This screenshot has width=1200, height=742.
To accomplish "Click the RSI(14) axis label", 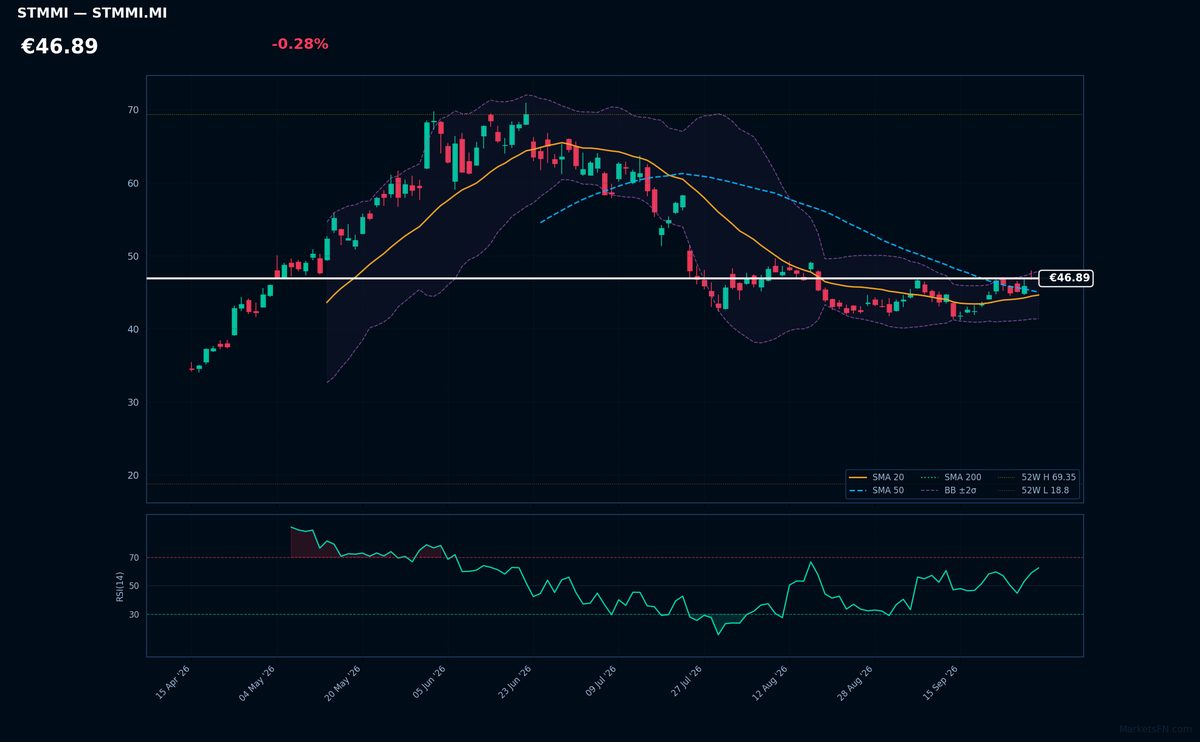I will (120, 586).
